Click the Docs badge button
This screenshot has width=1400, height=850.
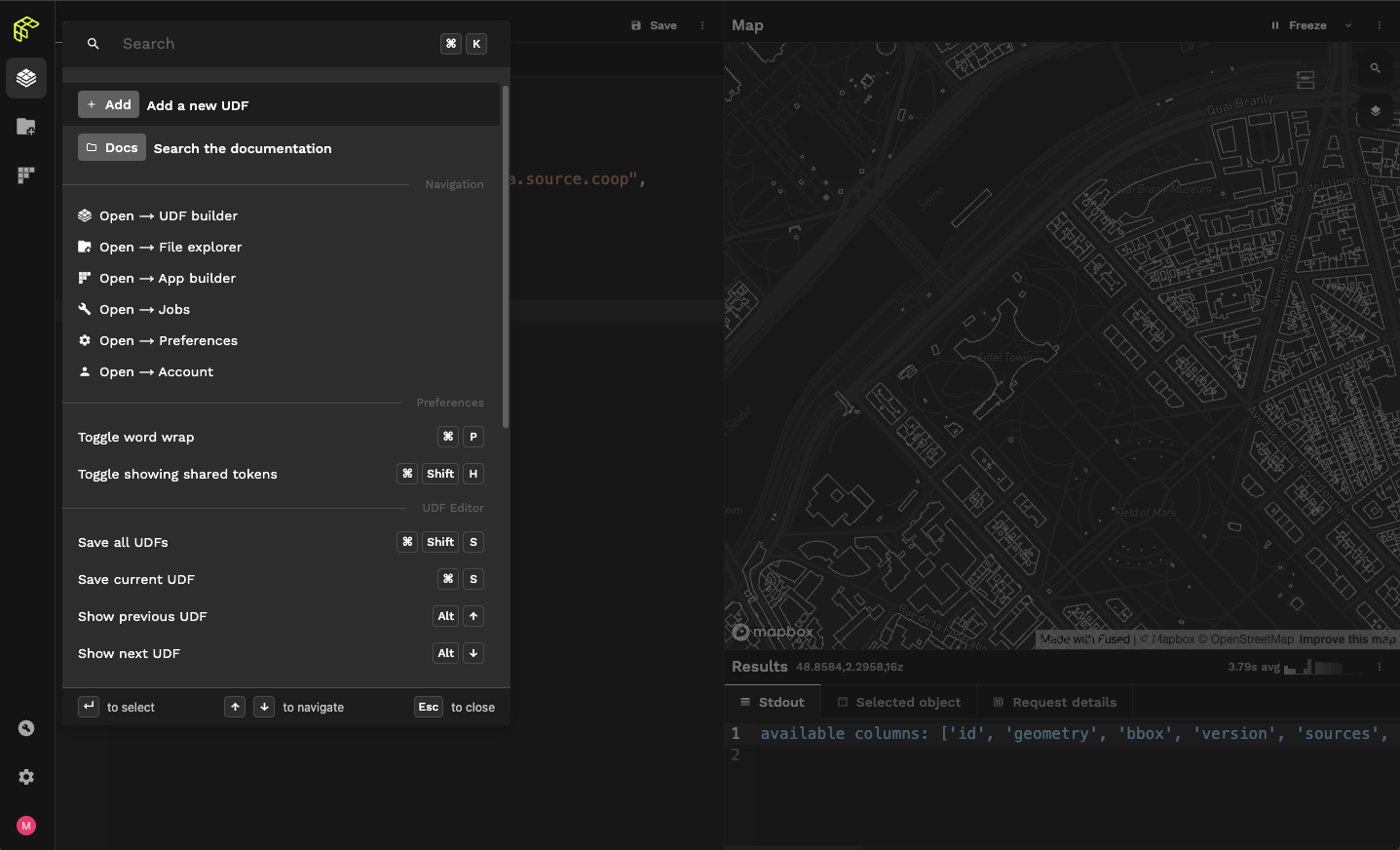point(112,147)
